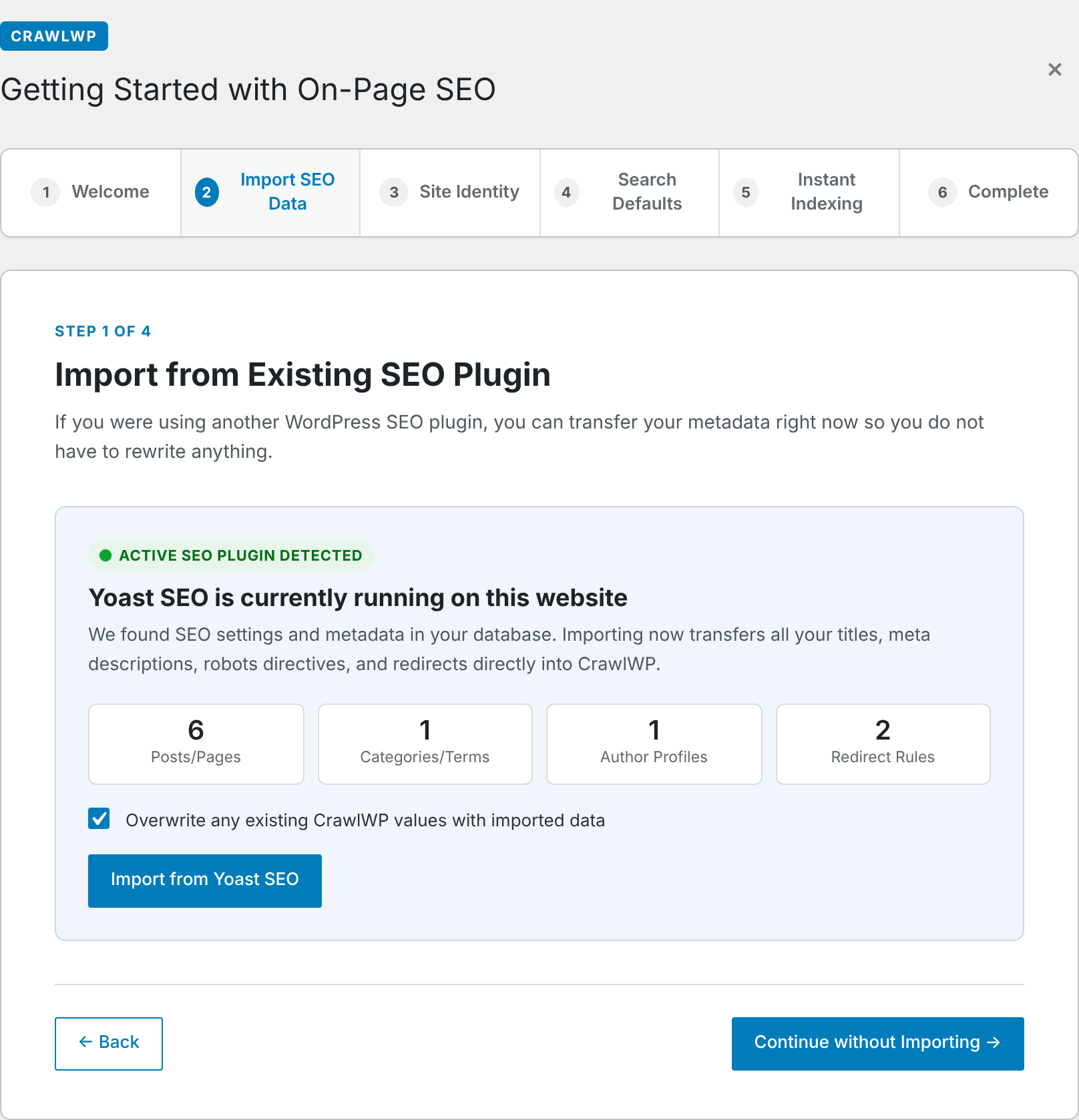The height and width of the screenshot is (1120, 1079).
Task: Jump to the Site Identity step
Action: 450,192
